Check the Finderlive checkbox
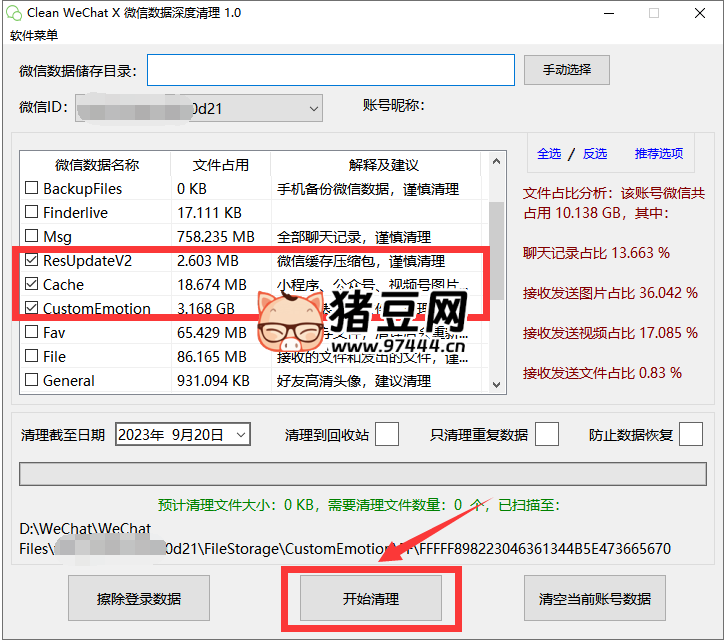This screenshot has width=726, height=642. 31,212
